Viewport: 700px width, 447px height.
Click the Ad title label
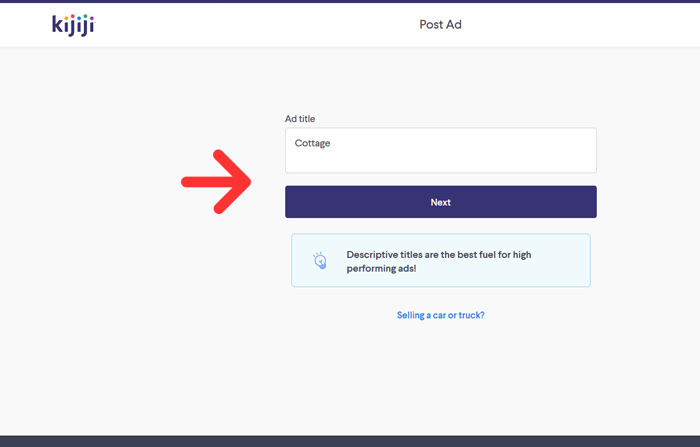pos(300,119)
